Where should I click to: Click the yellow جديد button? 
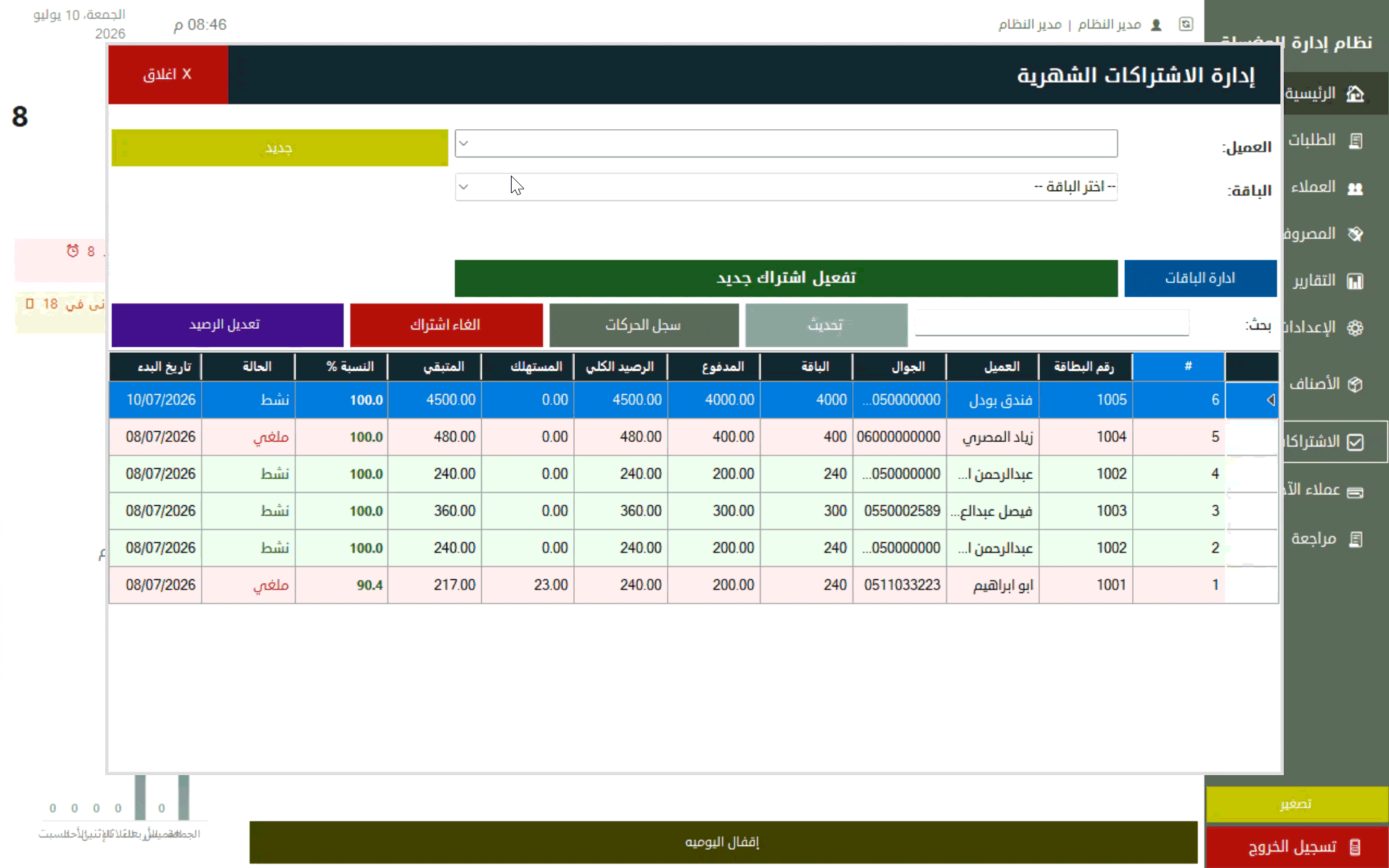point(279,148)
